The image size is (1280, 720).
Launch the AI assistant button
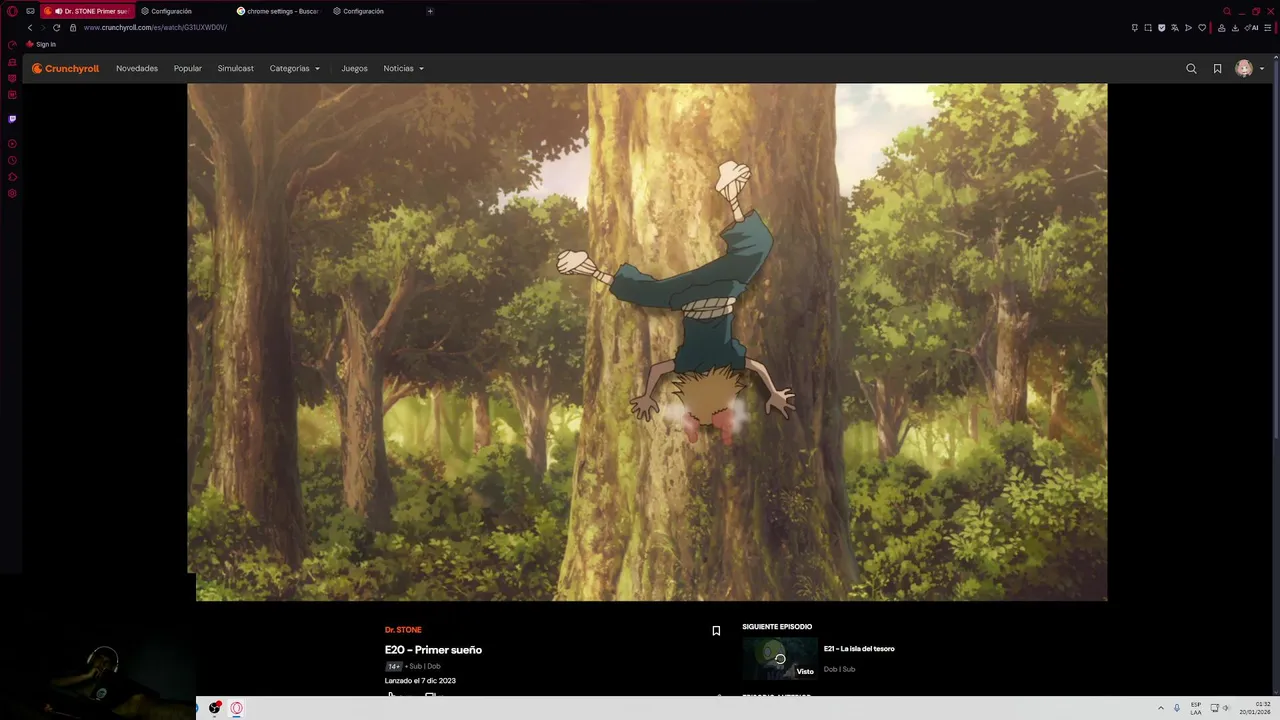pyautogui.click(x=1251, y=28)
